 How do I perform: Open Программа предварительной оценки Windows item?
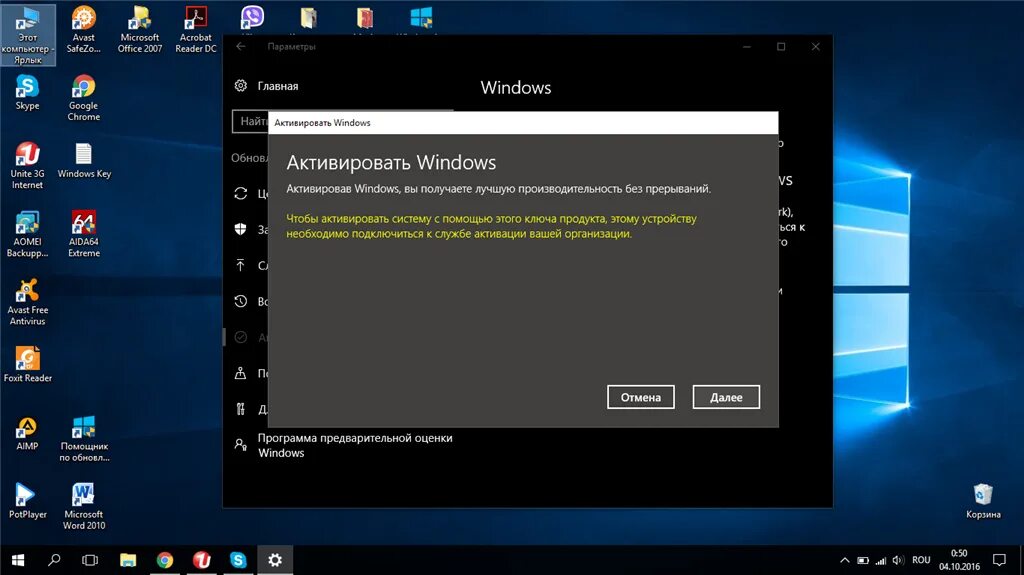355,445
